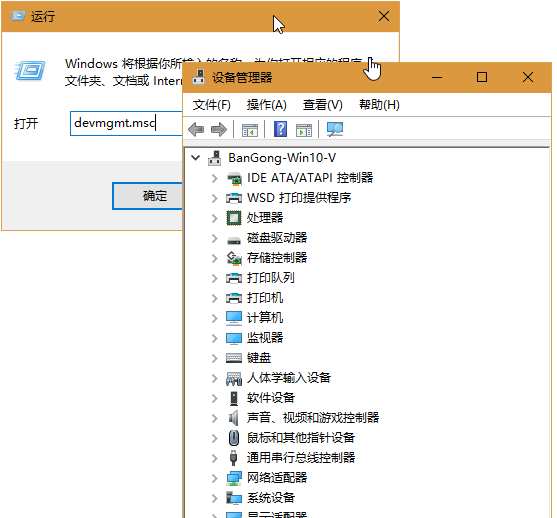Close the 设备管理器 window
Image resolution: width=557 pixels, height=518 pixels.
[x=528, y=77]
